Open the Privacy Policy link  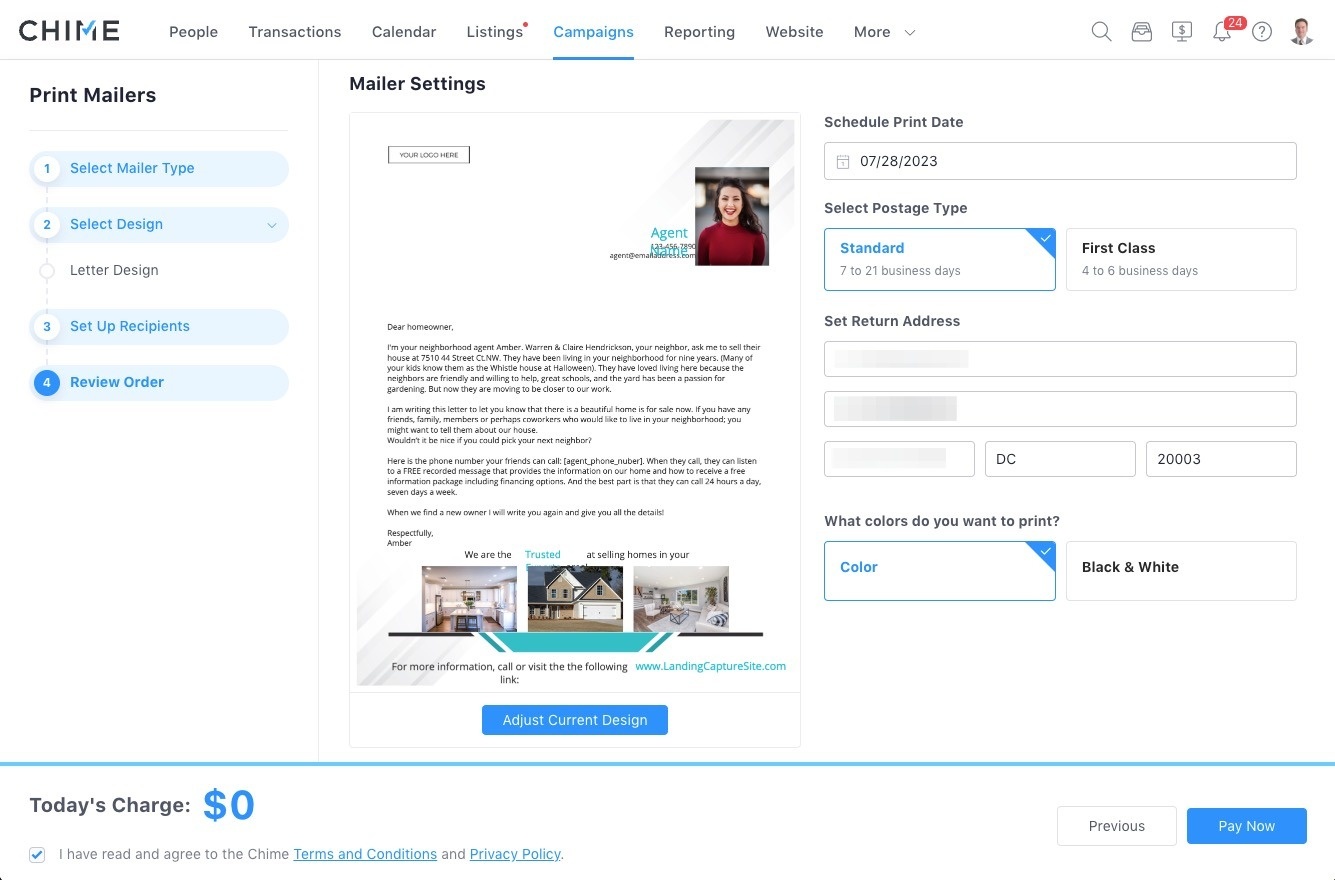(x=514, y=854)
